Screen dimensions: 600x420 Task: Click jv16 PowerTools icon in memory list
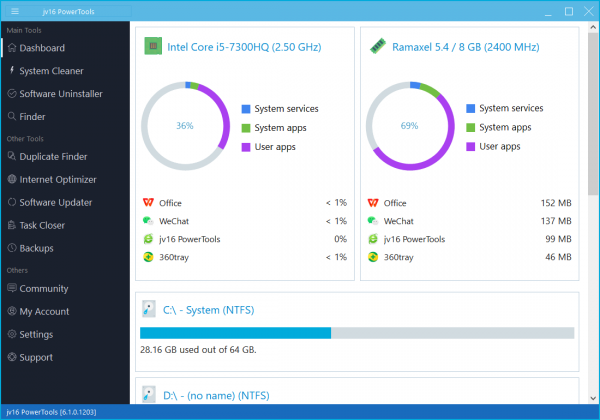(x=373, y=239)
